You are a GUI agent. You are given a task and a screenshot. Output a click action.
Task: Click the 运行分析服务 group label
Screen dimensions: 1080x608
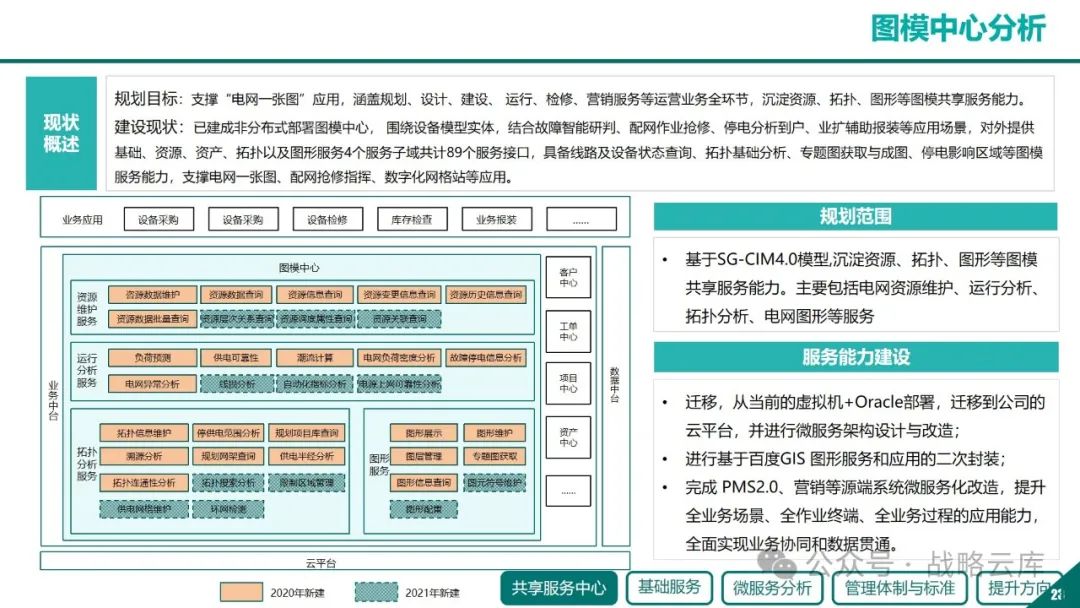(x=87, y=370)
